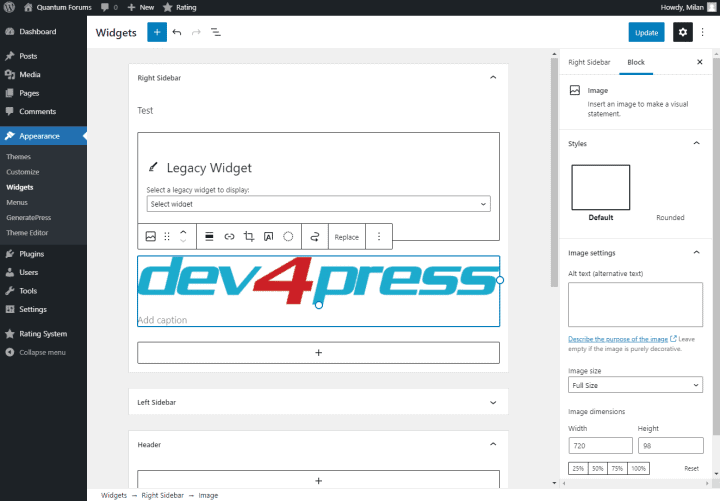Viewport: 720px width, 501px height.
Task: Insert a link on the image
Action: click(229, 236)
